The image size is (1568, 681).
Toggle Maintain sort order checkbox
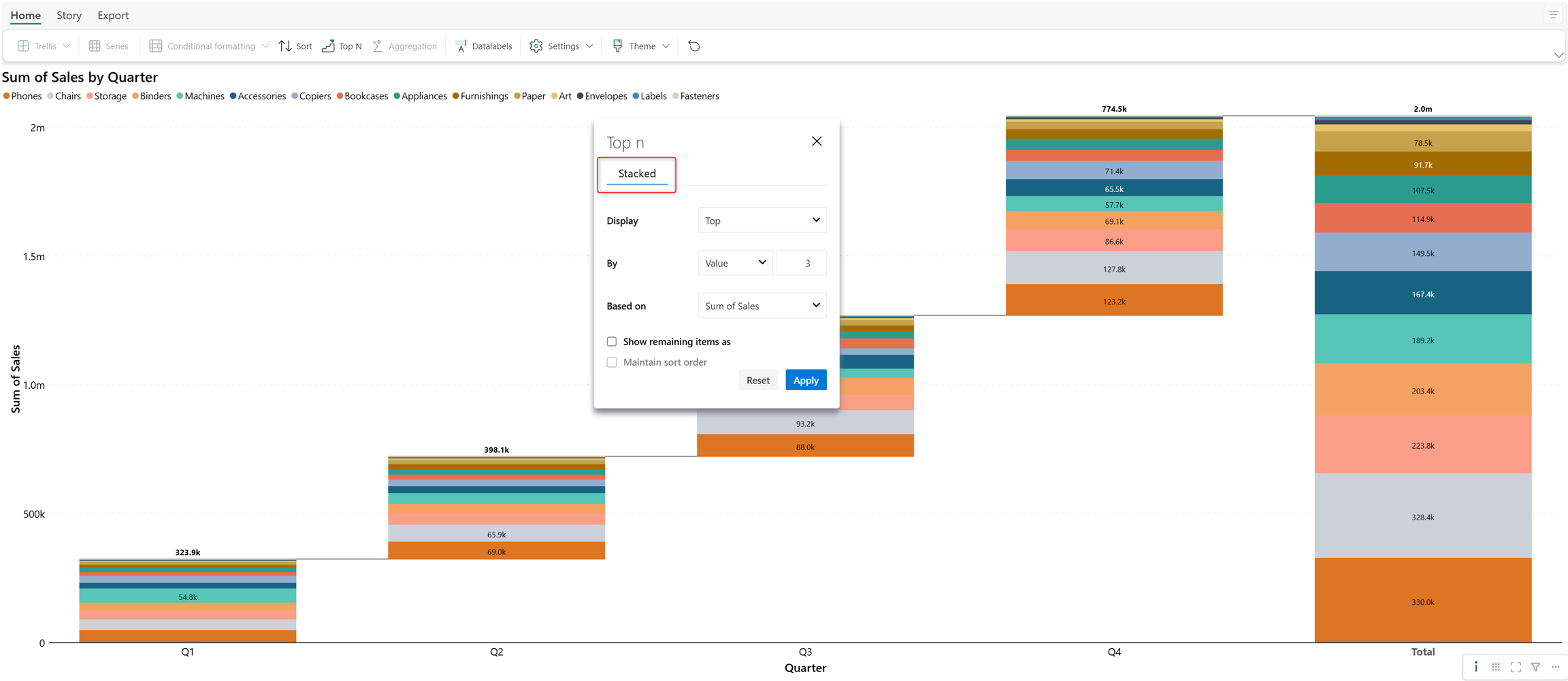pyautogui.click(x=612, y=362)
